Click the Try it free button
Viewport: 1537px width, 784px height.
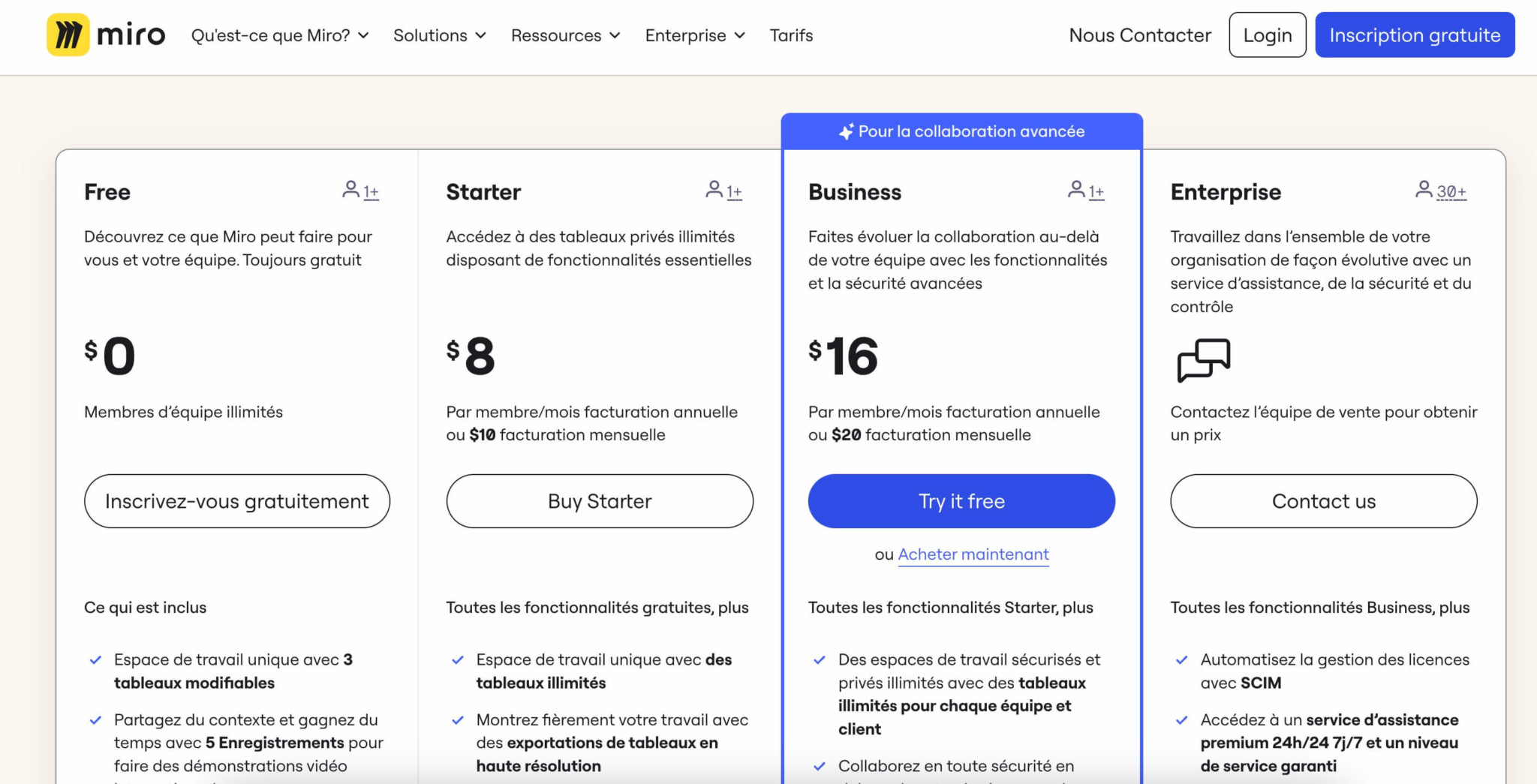[x=961, y=500]
